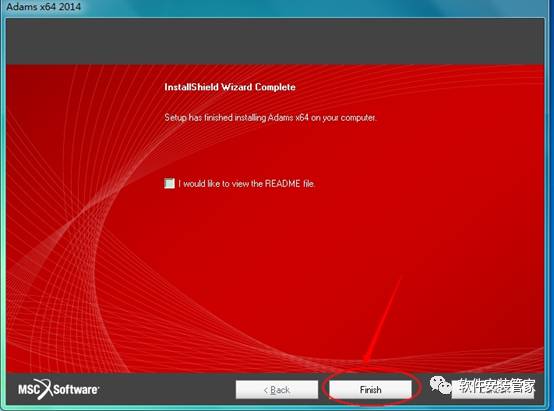This screenshot has width=554, height=411.
Task: Click the Finish button
Action: 370,389
